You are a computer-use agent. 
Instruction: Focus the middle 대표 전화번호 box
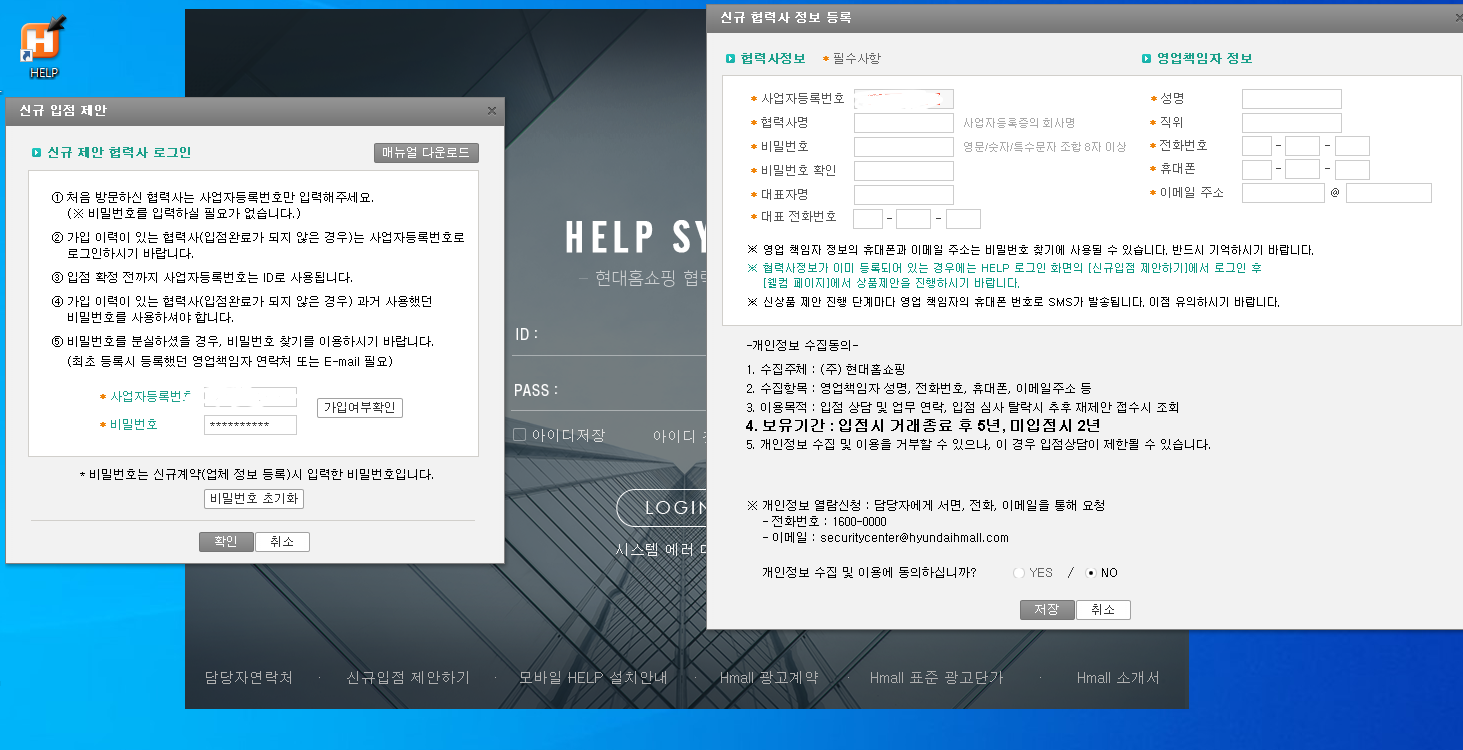(x=914, y=219)
